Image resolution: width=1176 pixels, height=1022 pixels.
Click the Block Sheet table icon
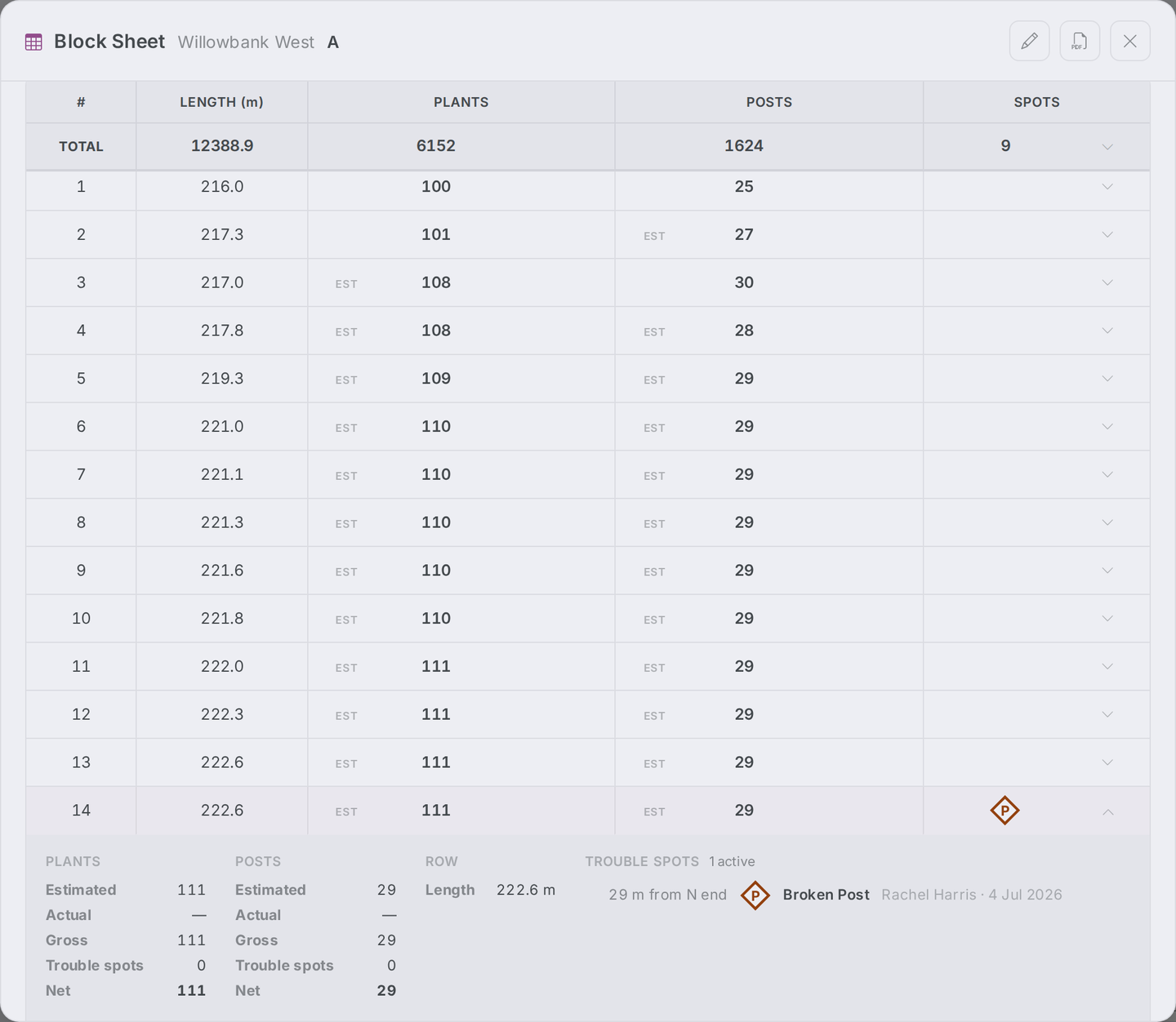click(33, 42)
